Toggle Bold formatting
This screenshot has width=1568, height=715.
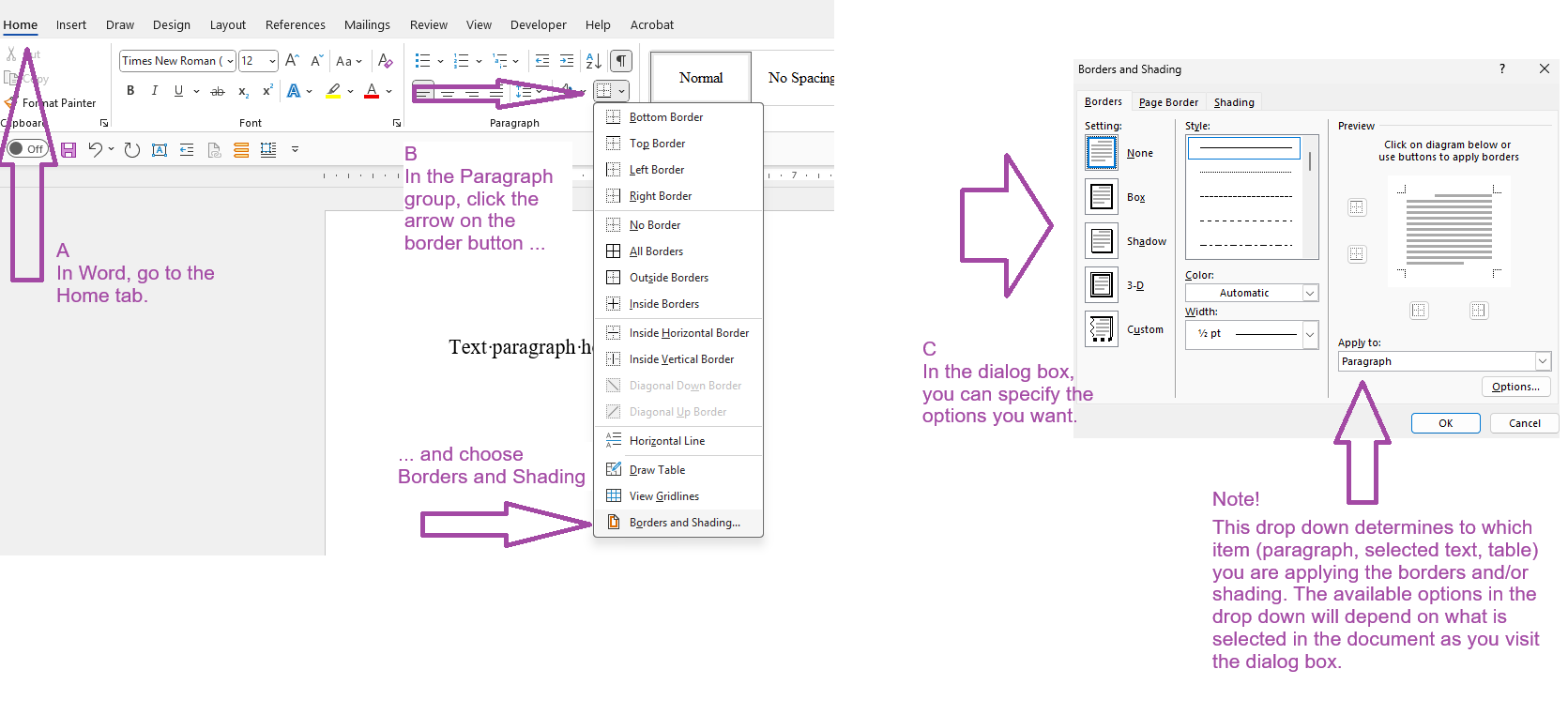(130, 91)
